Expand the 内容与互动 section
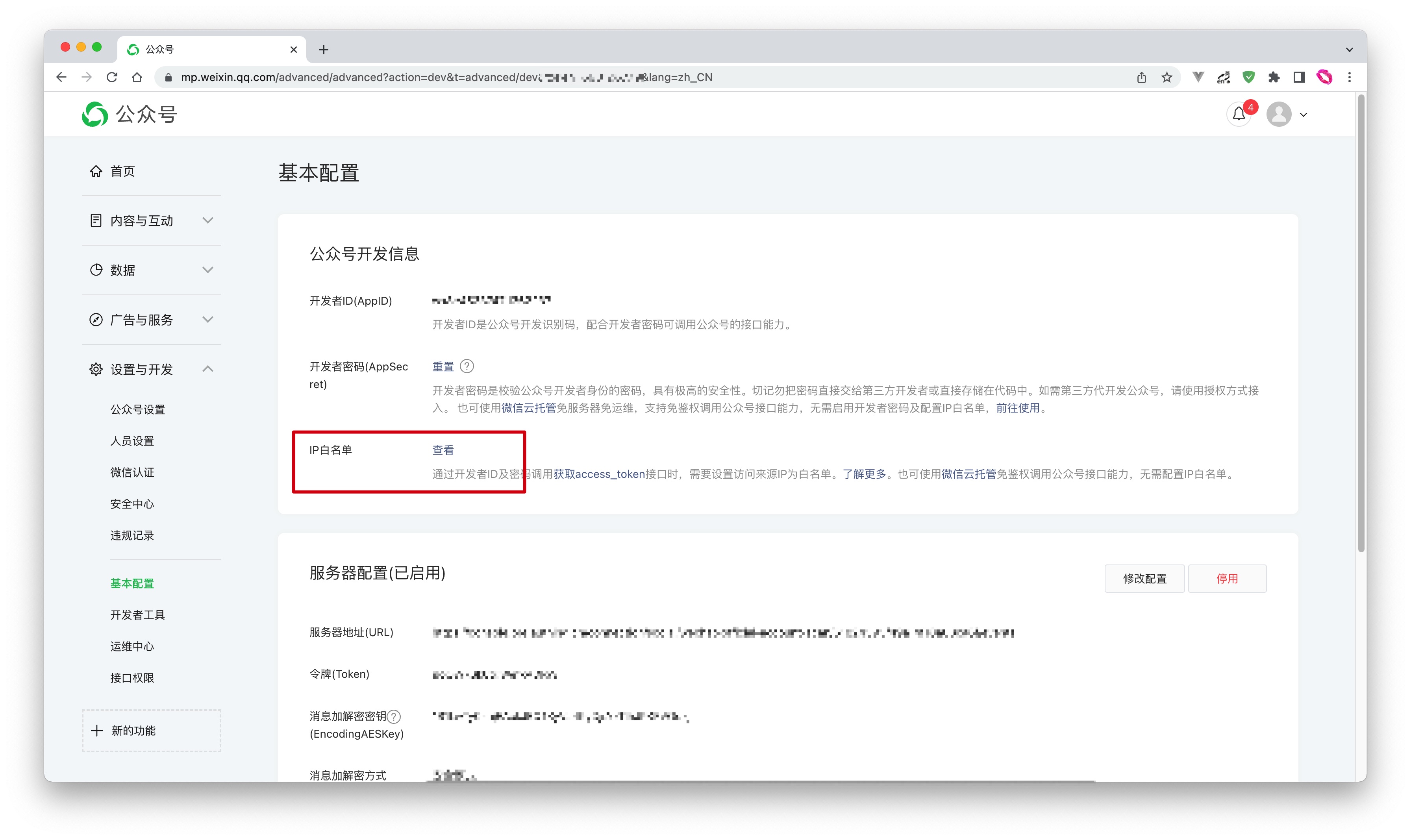1411x840 pixels. point(208,220)
